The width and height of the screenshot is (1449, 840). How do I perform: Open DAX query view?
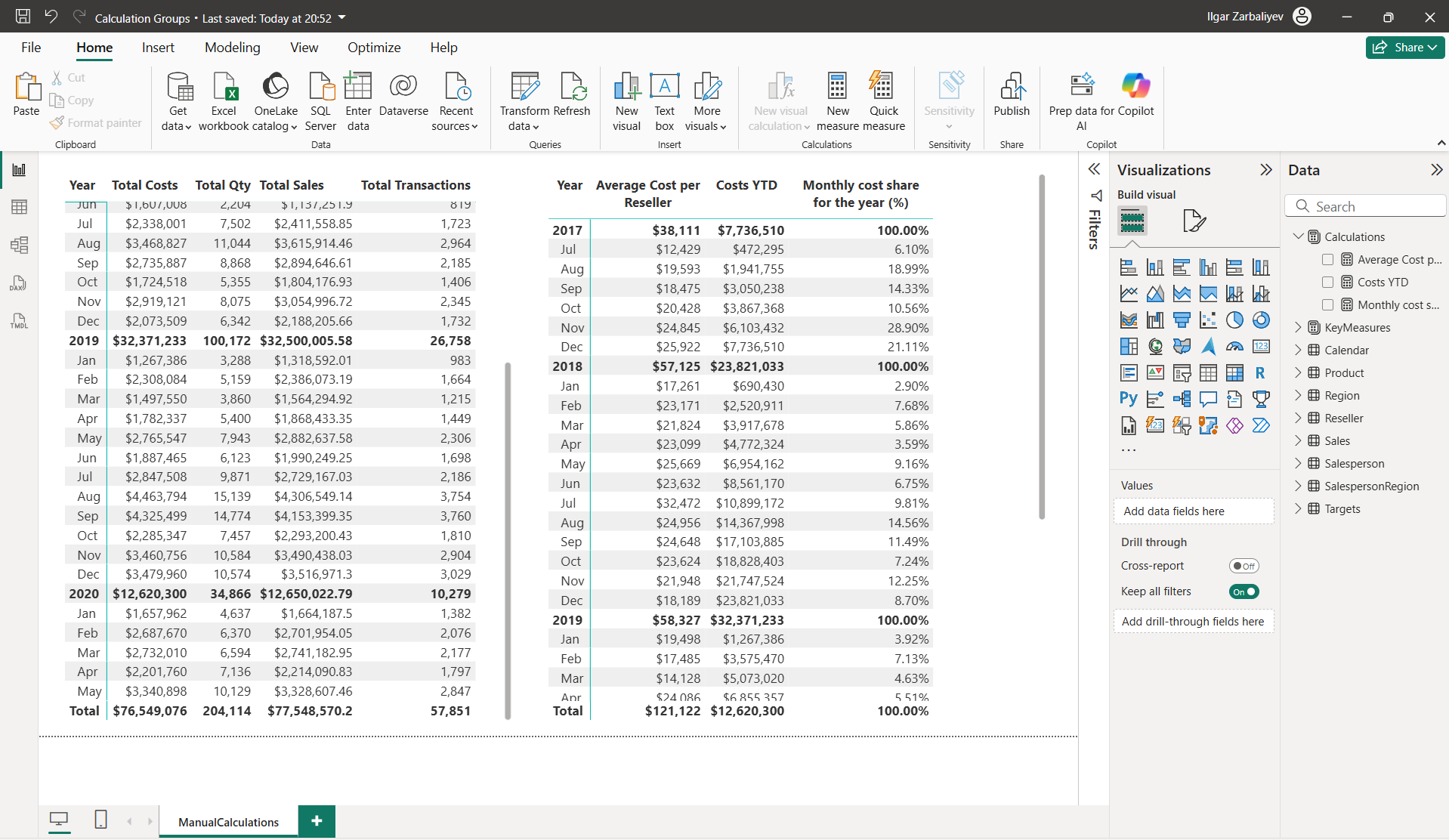[x=20, y=283]
